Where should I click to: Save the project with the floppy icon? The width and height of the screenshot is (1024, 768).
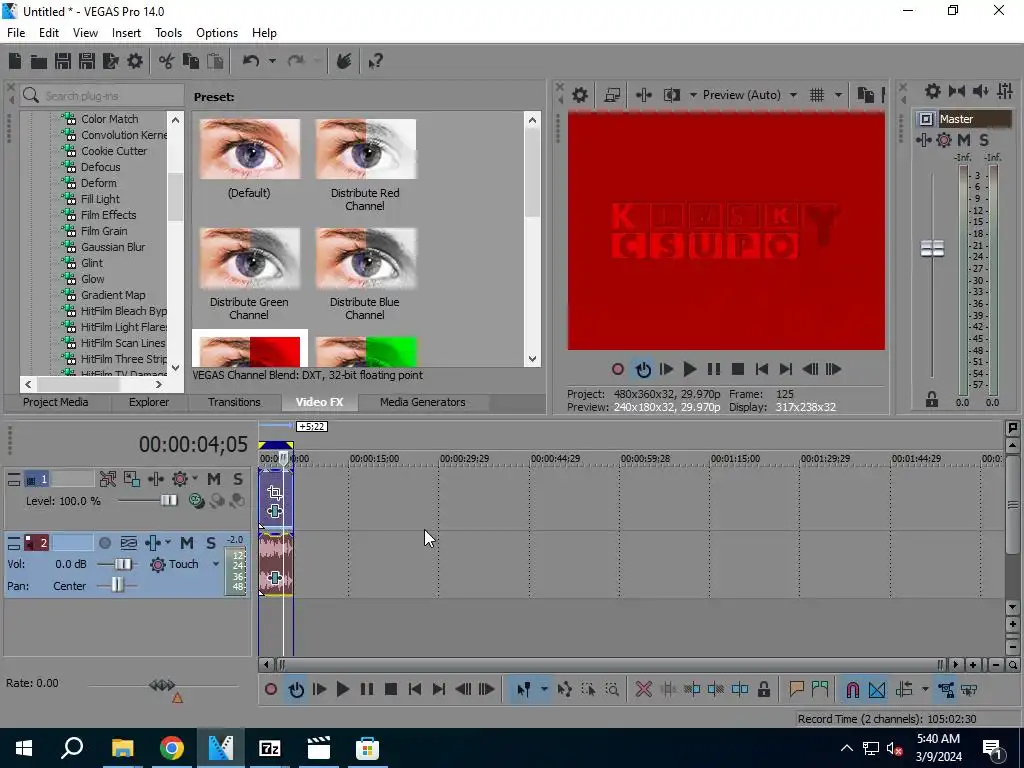(x=63, y=61)
